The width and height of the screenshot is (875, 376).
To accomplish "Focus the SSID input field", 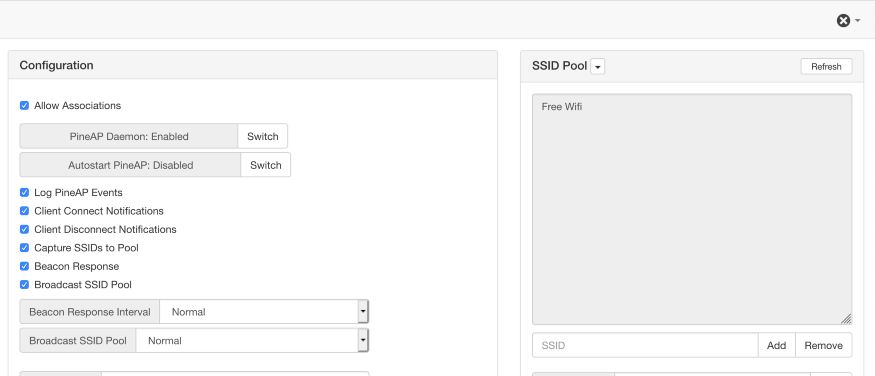I will coord(645,345).
